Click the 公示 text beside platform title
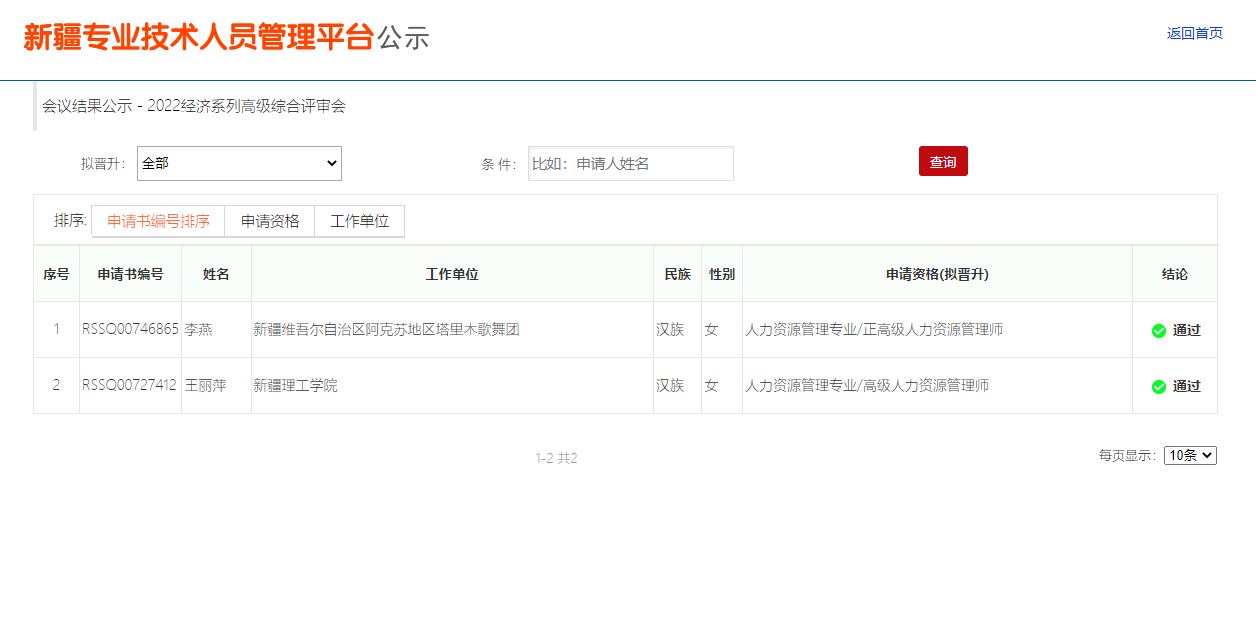1256x624 pixels. [404, 38]
